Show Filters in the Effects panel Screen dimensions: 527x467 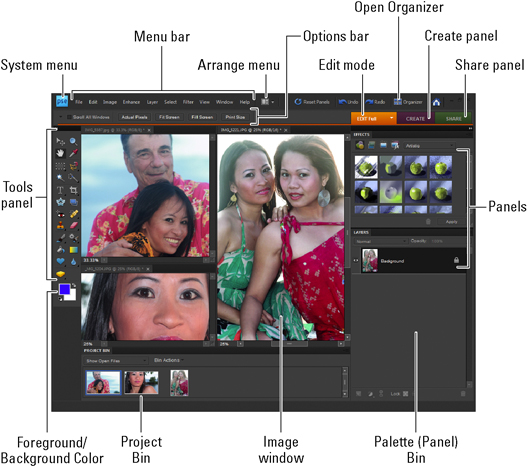pyautogui.click(x=360, y=145)
